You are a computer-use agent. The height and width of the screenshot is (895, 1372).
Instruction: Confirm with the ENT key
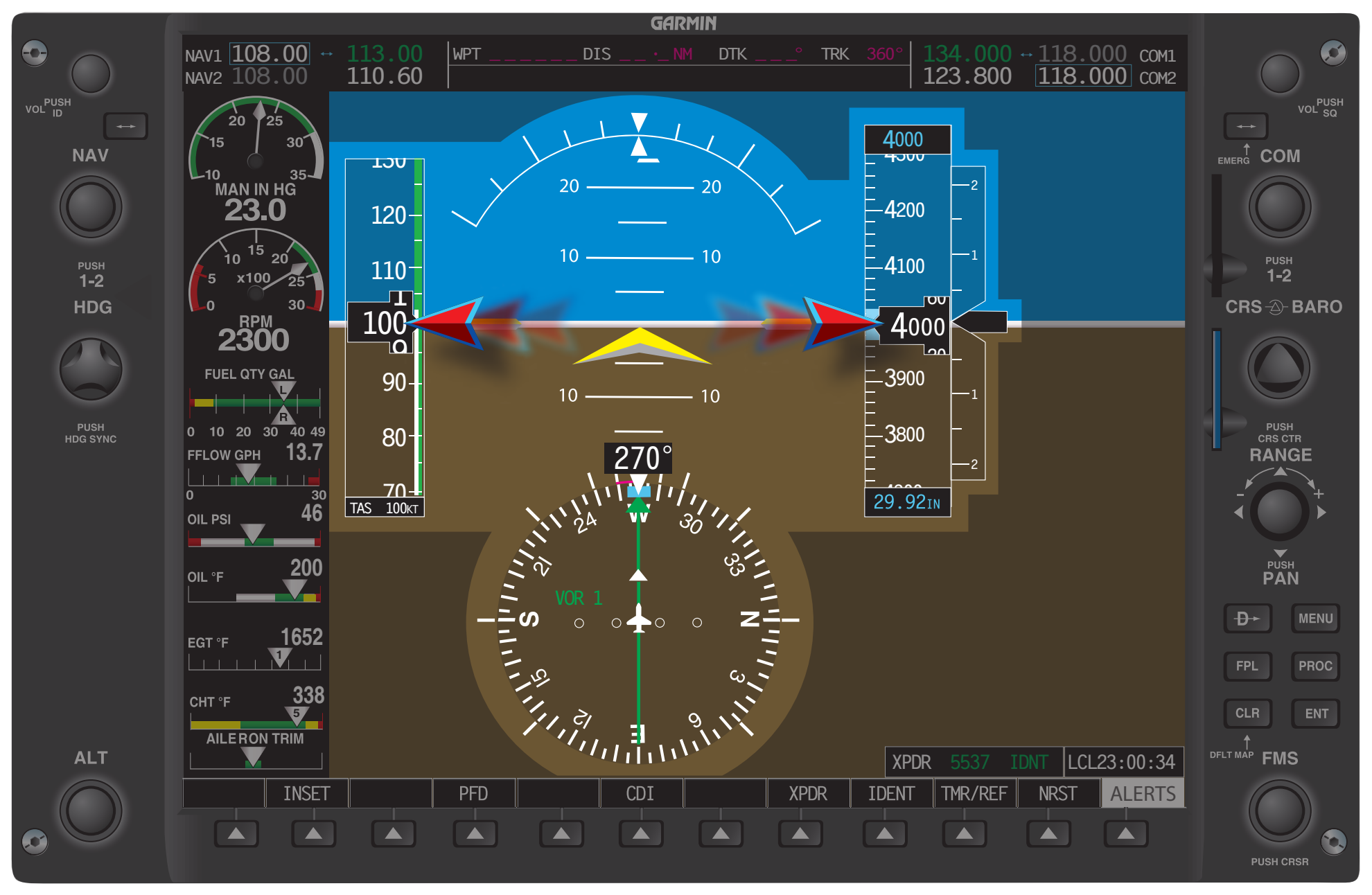[1315, 713]
